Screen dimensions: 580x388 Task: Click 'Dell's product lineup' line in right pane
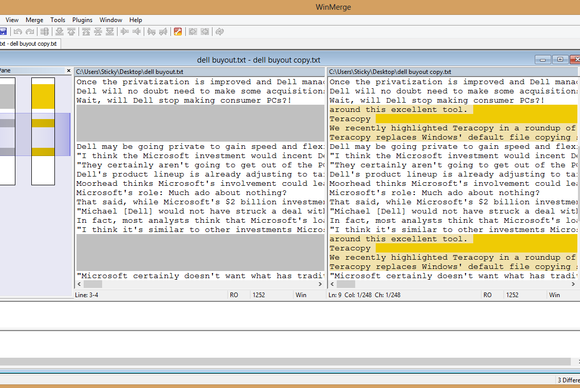point(453,174)
